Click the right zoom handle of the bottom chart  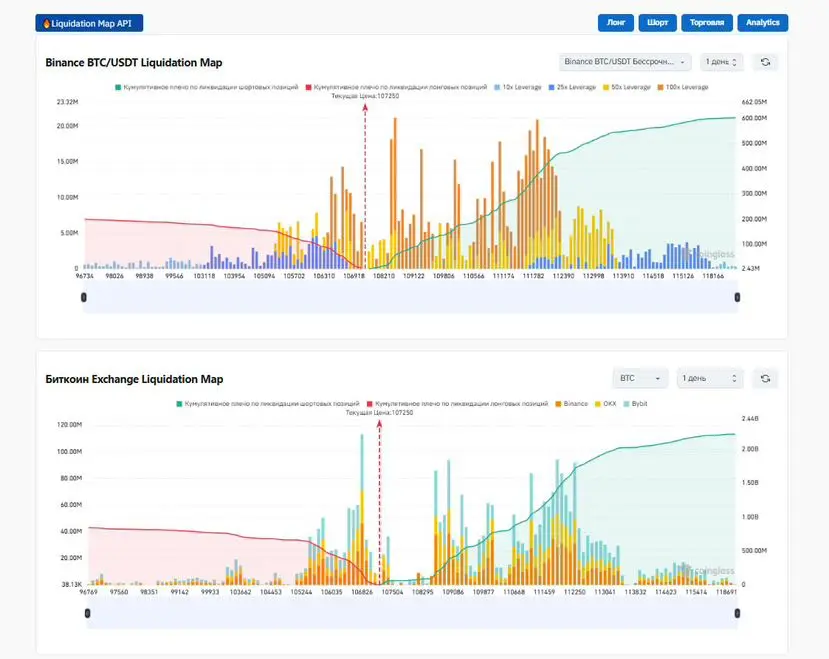pyautogui.click(x=737, y=613)
